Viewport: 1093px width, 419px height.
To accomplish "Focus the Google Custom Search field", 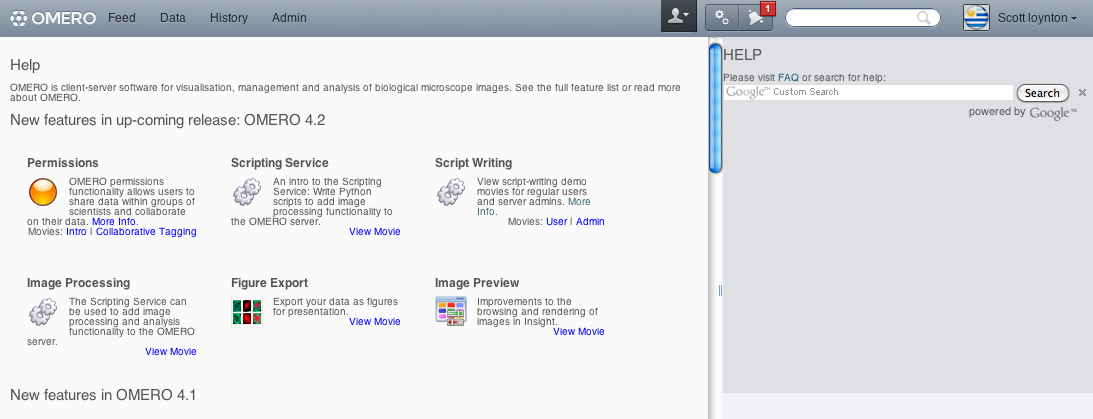I will pos(868,92).
